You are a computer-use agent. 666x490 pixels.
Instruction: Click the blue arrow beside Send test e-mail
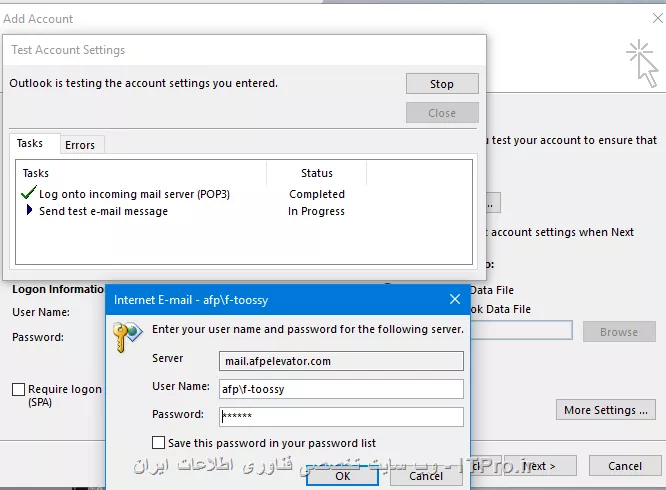click(29, 210)
